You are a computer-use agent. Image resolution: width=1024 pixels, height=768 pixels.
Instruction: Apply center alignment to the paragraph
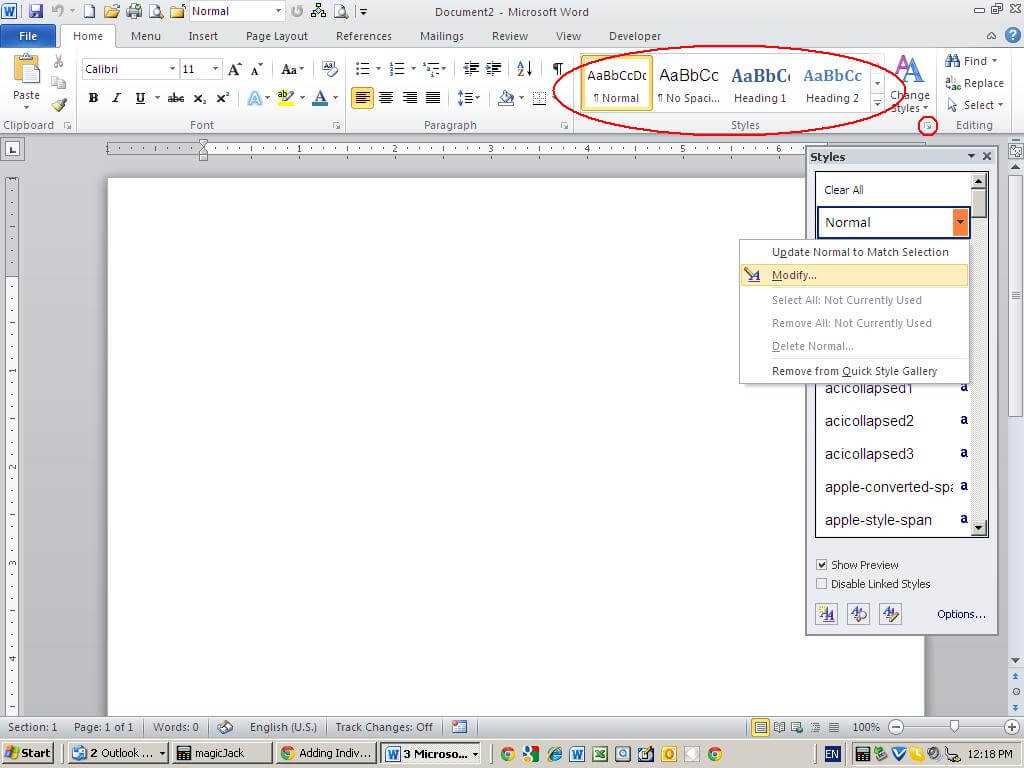[x=385, y=98]
